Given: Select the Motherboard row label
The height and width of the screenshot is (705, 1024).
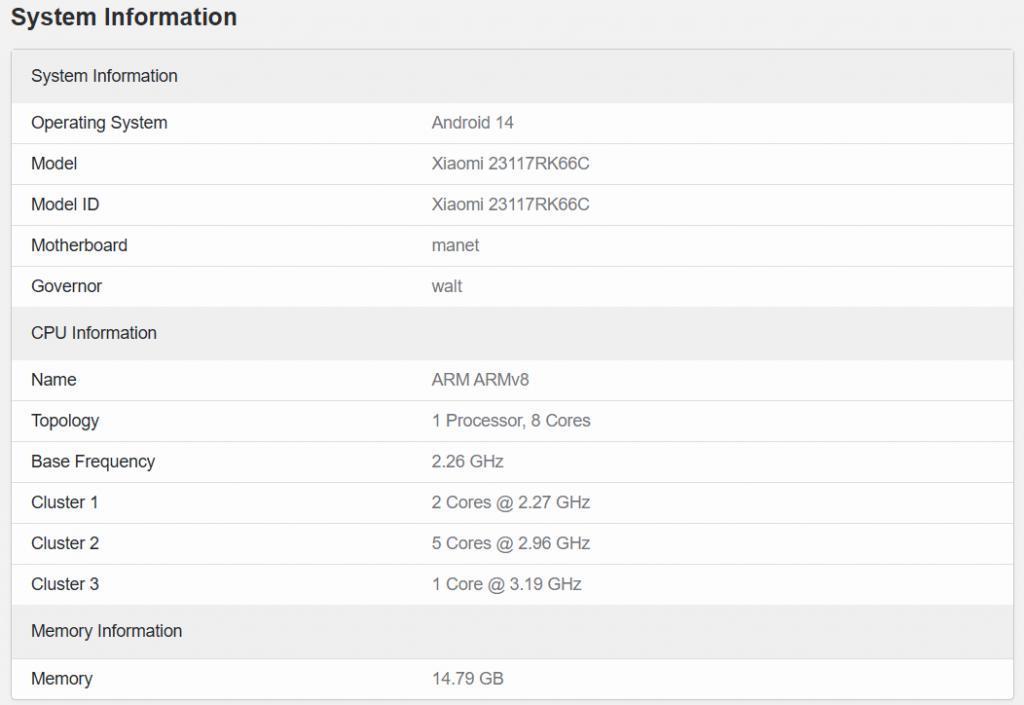Looking at the screenshot, I should [79, 246].
